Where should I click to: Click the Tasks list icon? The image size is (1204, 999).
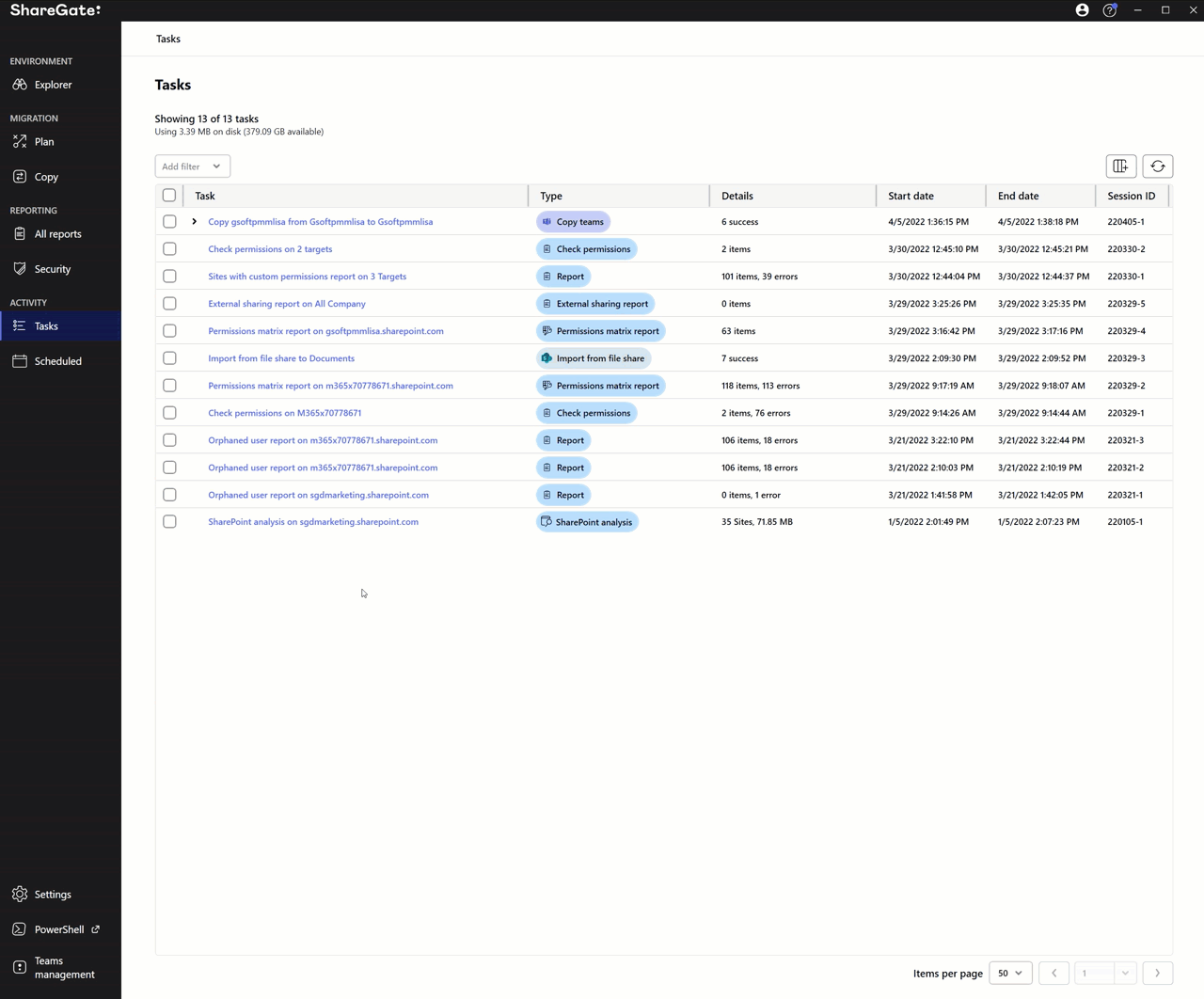tap(20, 326)
